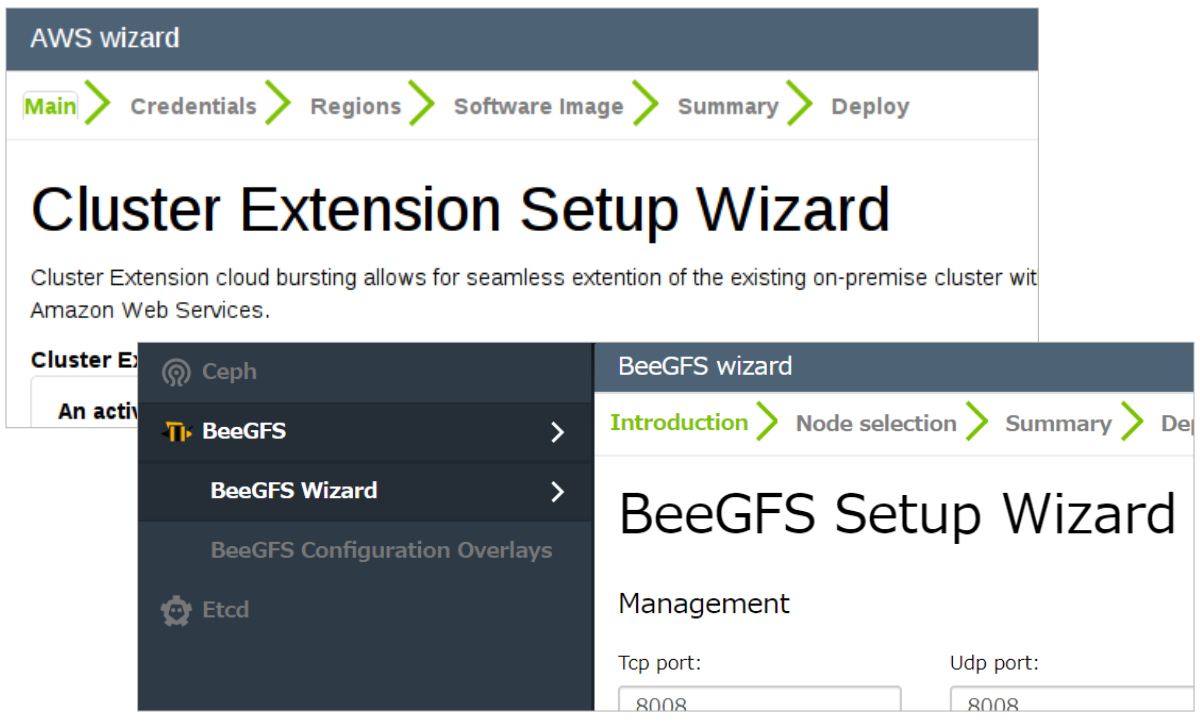Click the BeeGFS wizard title text
This screenshot has width=1200, height=722.
tap(705, 366)
